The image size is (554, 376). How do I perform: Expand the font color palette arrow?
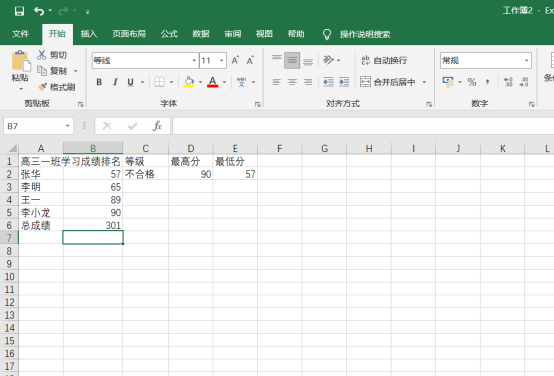pos(224,82)
